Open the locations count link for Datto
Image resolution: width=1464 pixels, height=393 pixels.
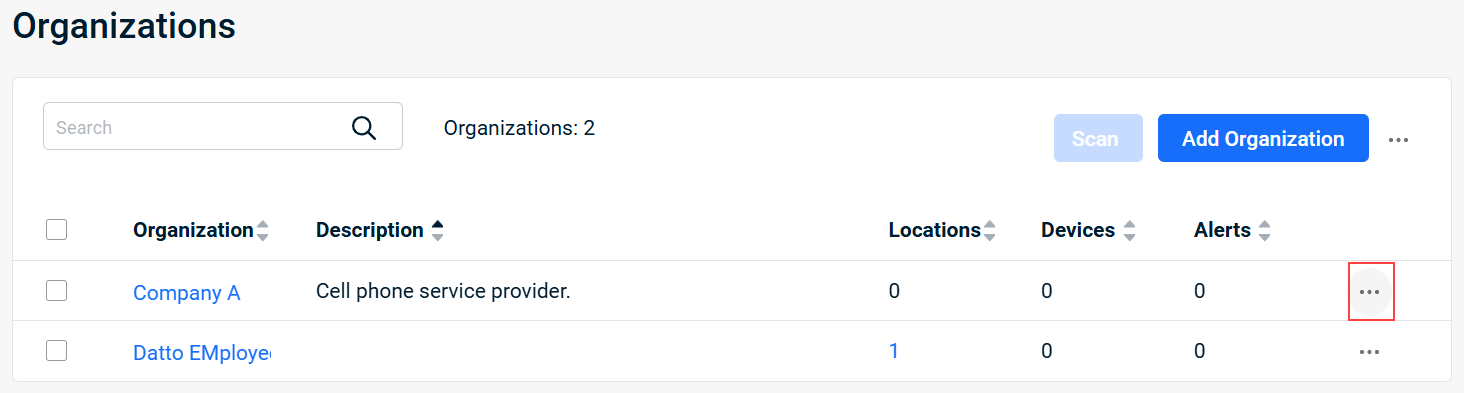(894, 351)
